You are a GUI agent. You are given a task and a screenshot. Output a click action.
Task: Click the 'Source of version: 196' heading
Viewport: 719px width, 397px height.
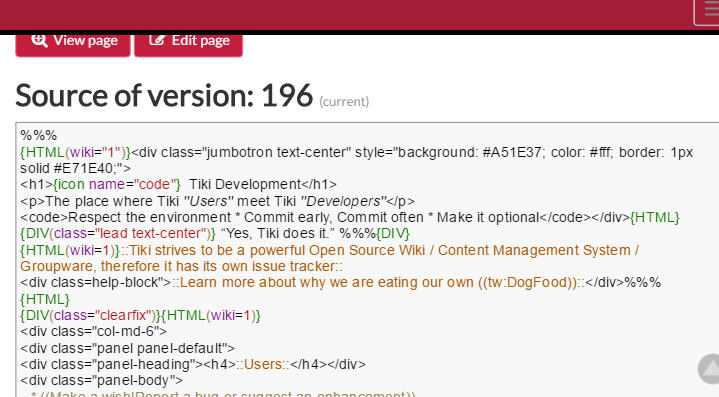click(x=164, y=95)
